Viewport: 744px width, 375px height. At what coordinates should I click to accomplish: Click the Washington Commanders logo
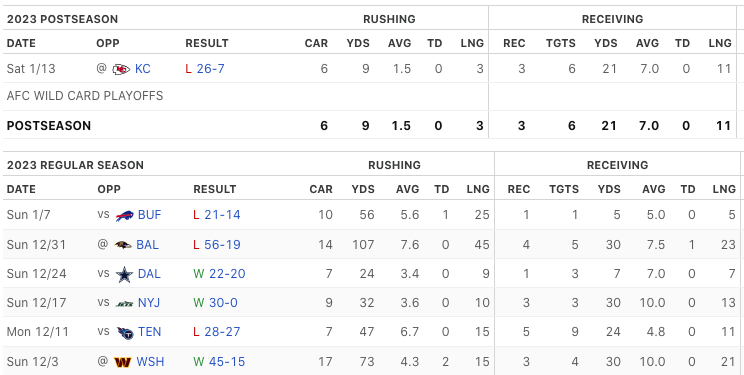pyautogui.click(x=122, y=362)
